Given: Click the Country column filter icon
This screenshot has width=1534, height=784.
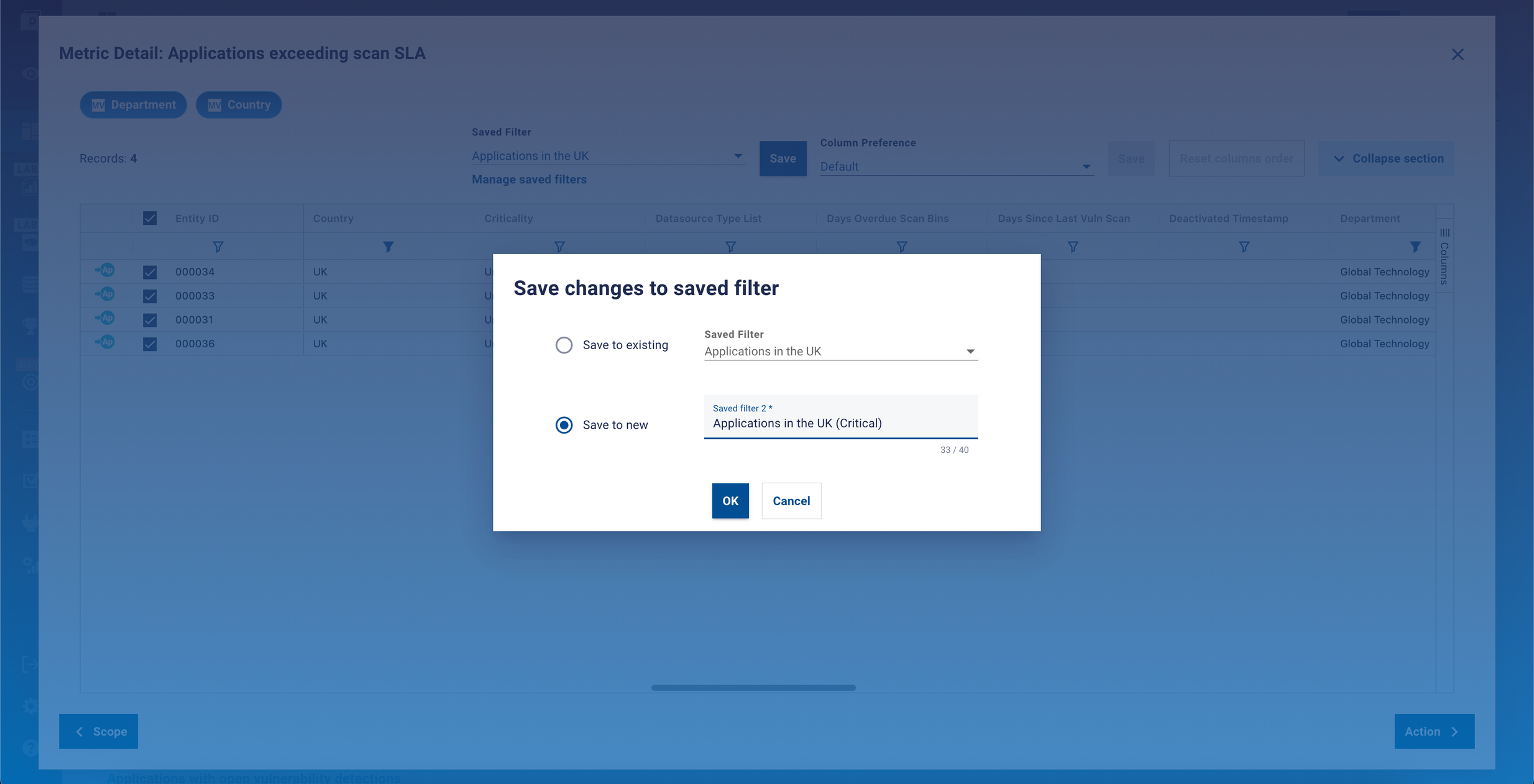Looking at the screenshot, I should tap(388, 247).
